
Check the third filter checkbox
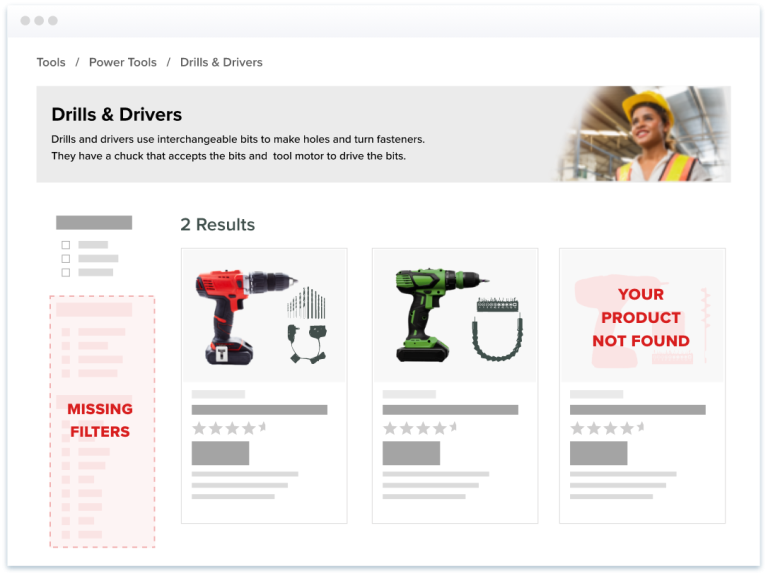(x=66, y=272)
